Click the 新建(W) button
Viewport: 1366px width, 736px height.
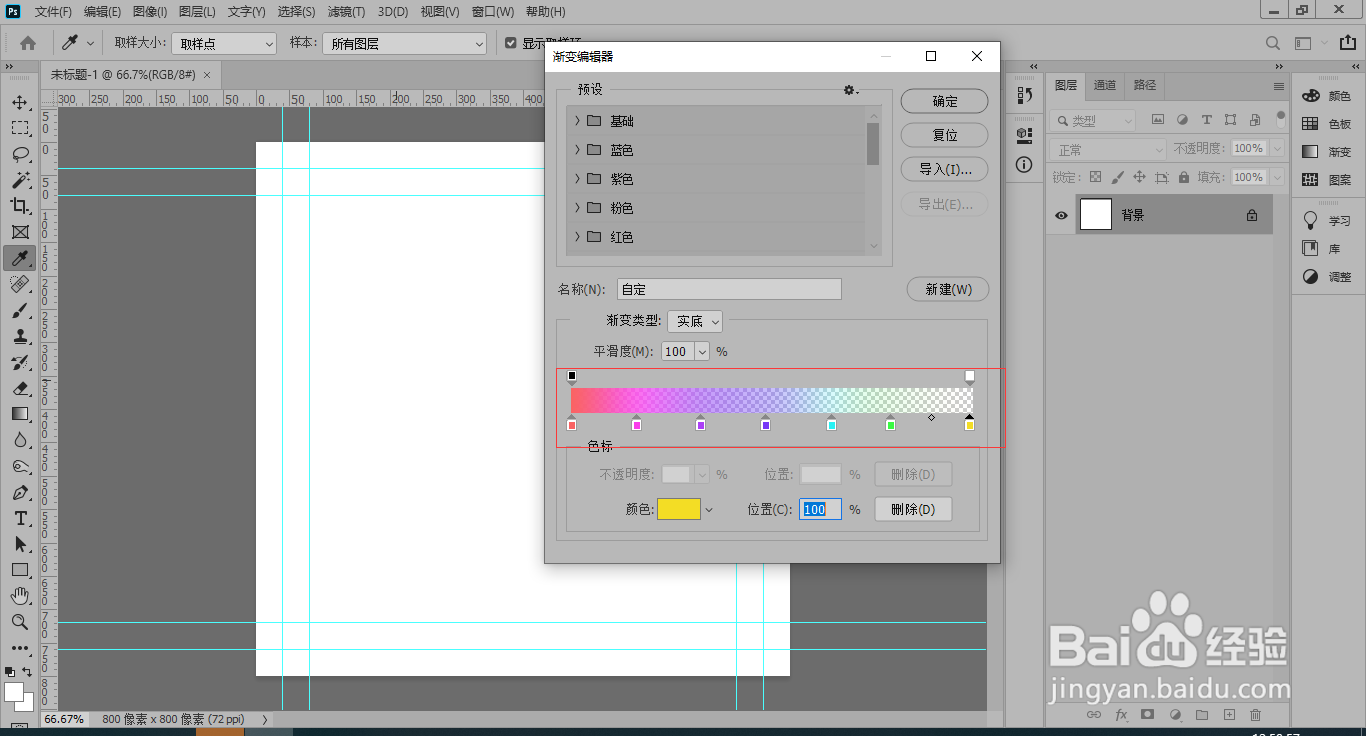[x=948, y=289]
